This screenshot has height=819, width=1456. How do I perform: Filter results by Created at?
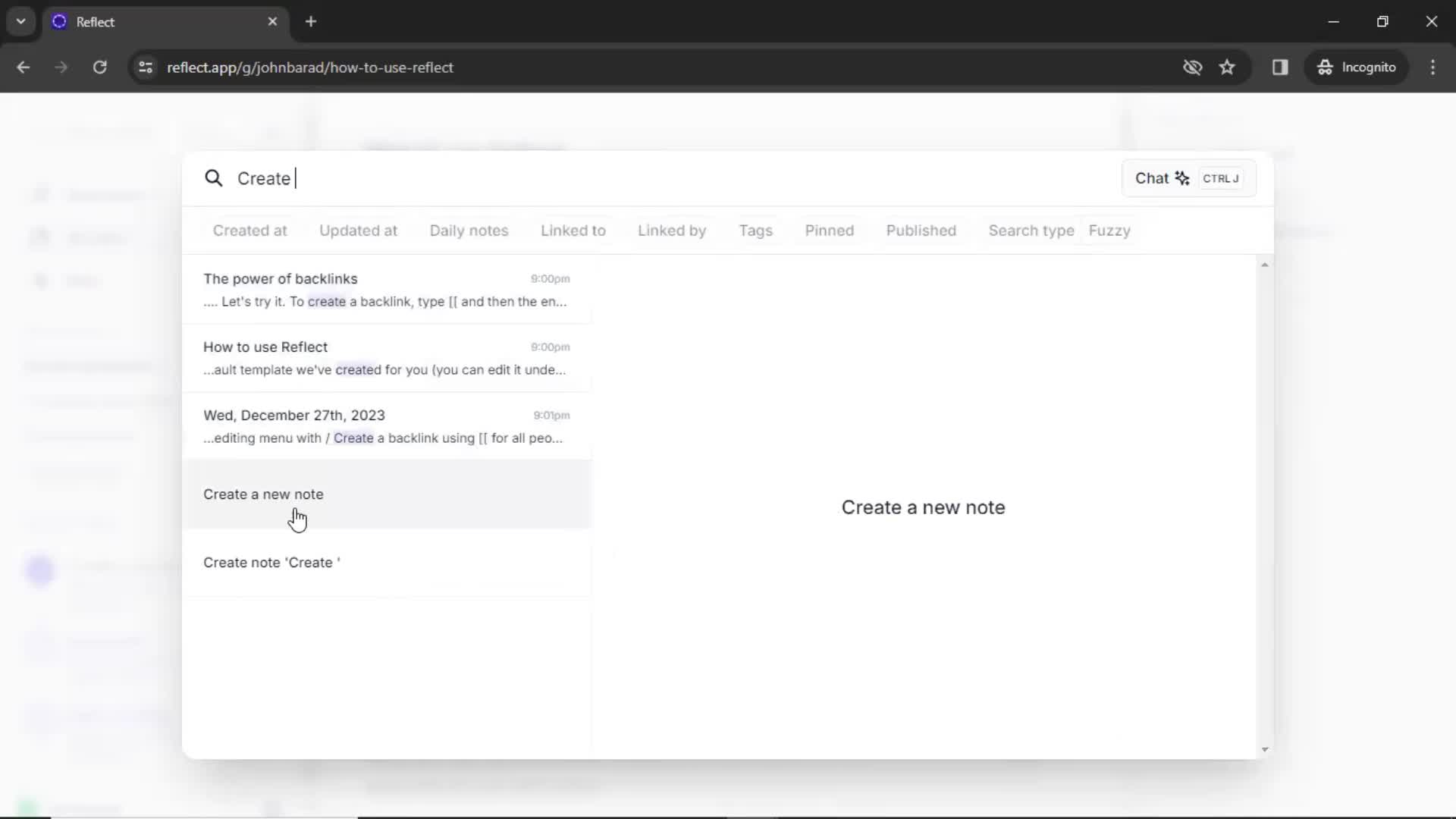coord(250,230)
